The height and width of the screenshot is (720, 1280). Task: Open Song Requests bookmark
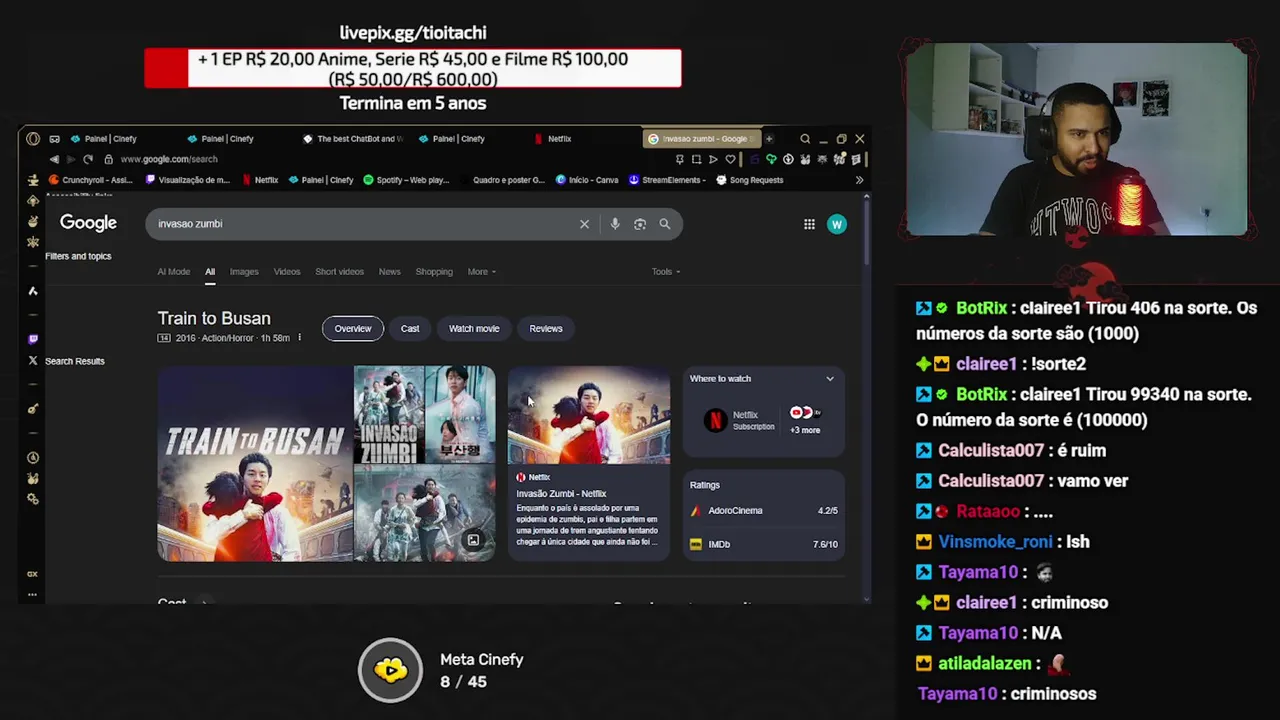coord(750,180)
